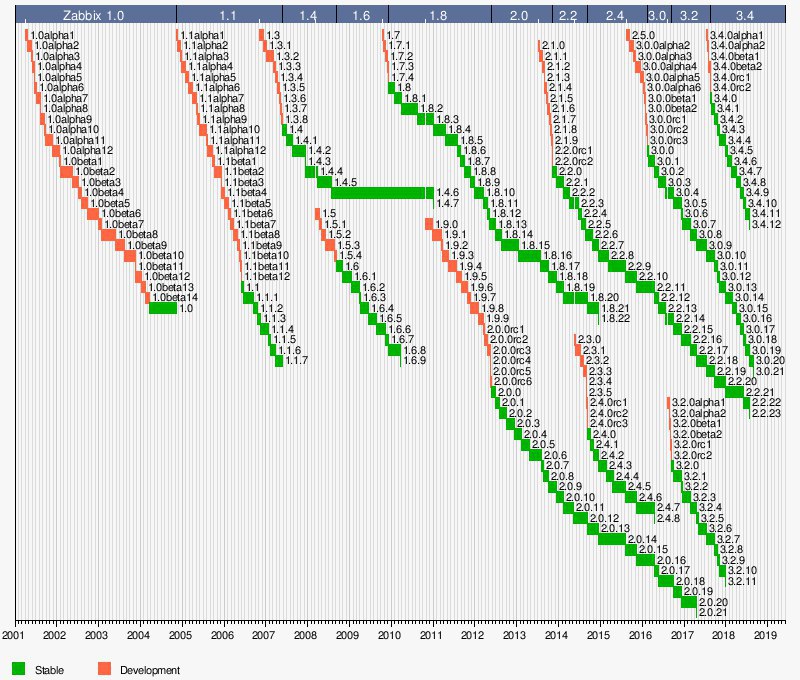Select the 3.0 version header
The width and height of the screenshot is (800, 680).
coord(659,15)
